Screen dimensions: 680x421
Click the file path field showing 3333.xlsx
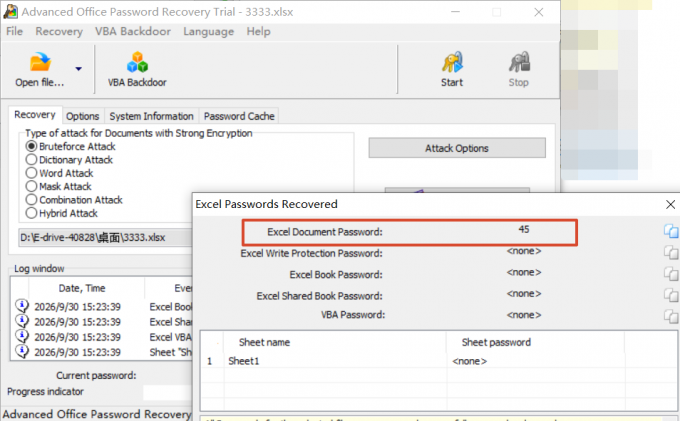click(105, 238)
